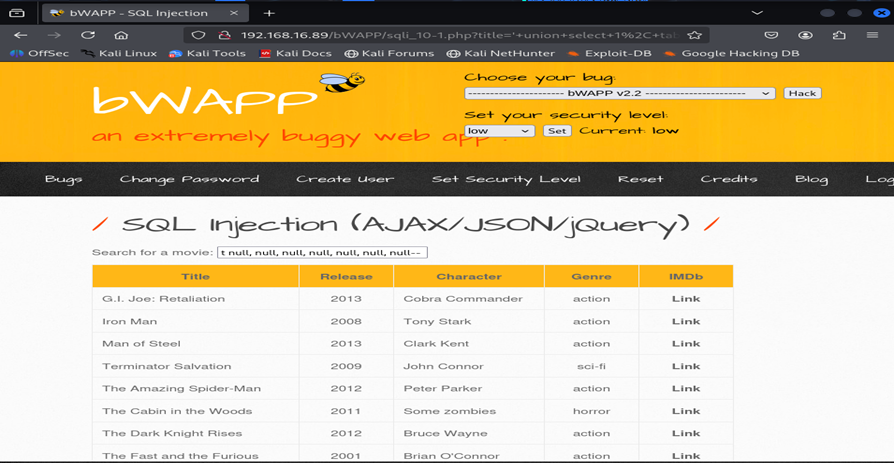Click the Release column header
This screenshot has width=894, height=463.
click(x=346, y=277)
